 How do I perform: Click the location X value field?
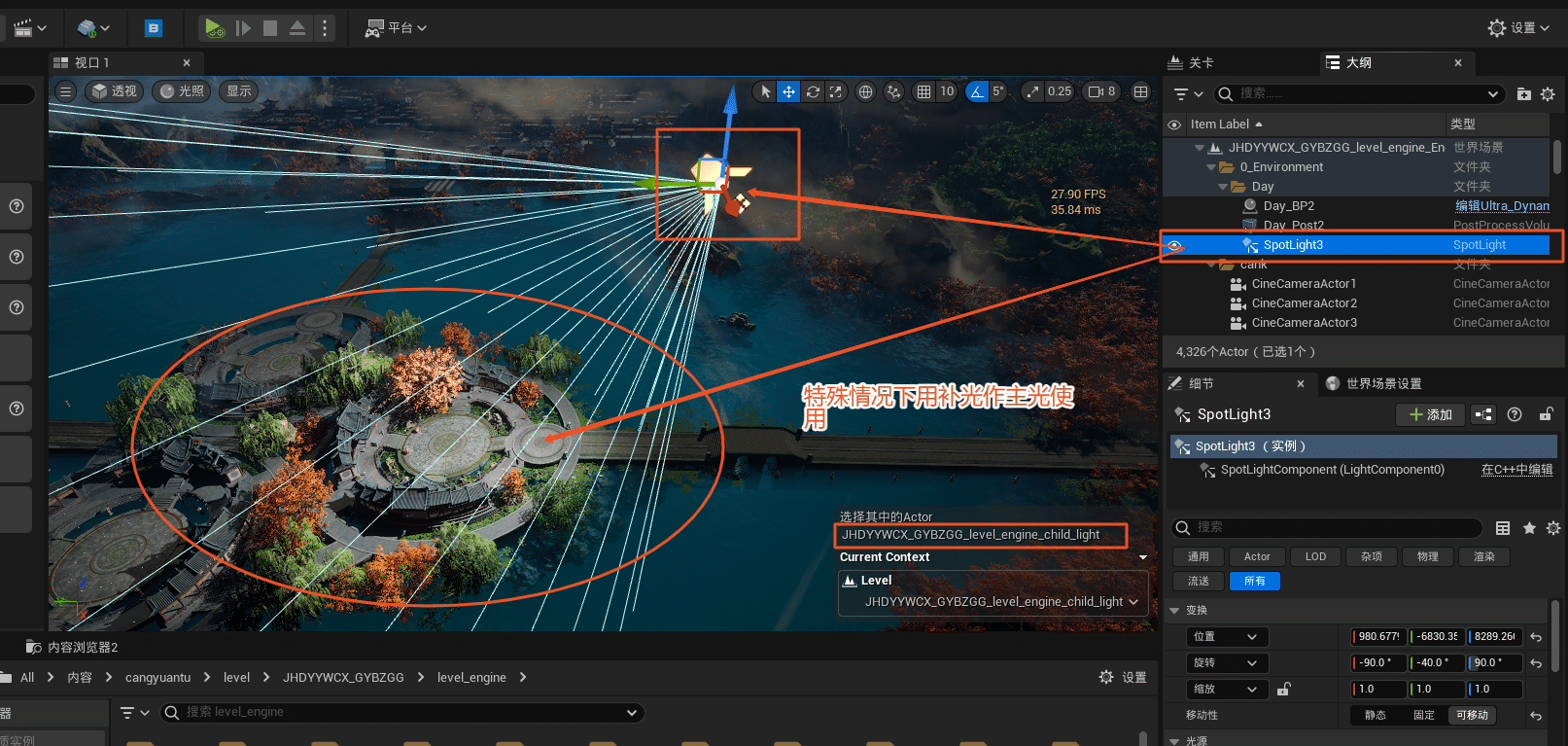pos(1378,636)
